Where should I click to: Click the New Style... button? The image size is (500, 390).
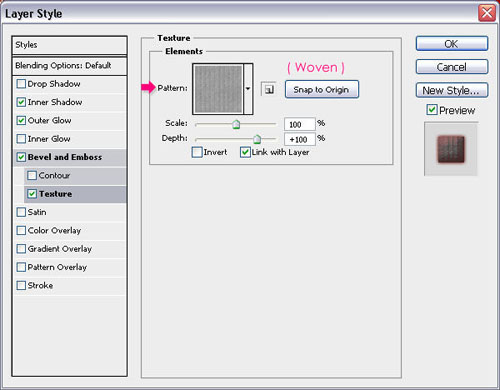(x=452, y=90)
